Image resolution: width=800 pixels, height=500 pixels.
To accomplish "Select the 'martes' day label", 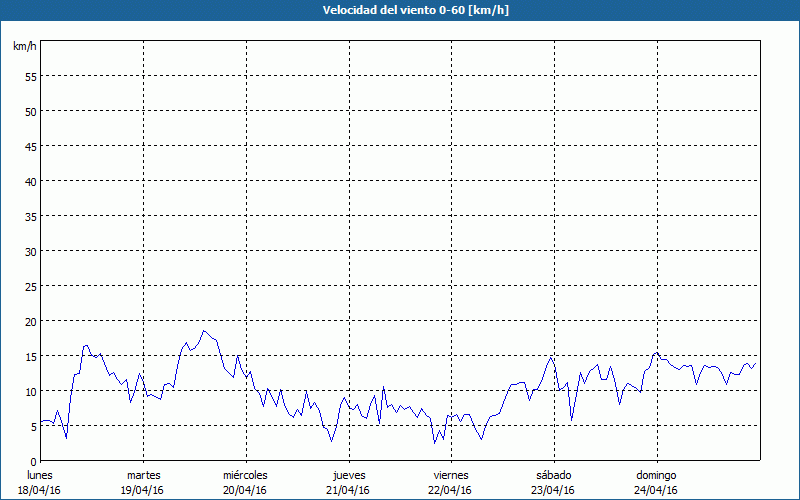I will click(x=143, y=475).
